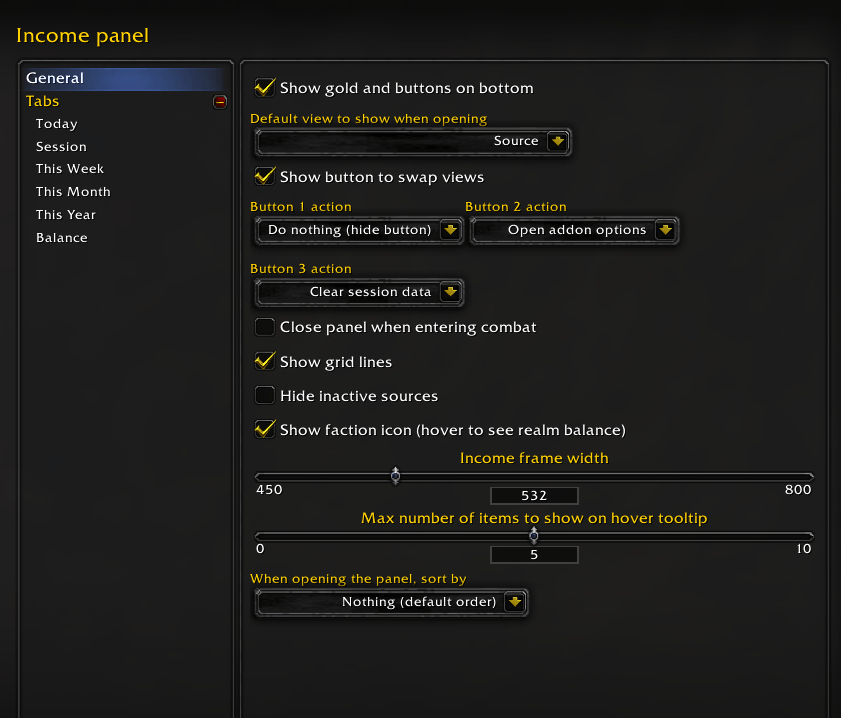Click the Button 3 action arrow icon
This screenshot has width=841, height=718.
pyautogui.click(x=451, y=292)
